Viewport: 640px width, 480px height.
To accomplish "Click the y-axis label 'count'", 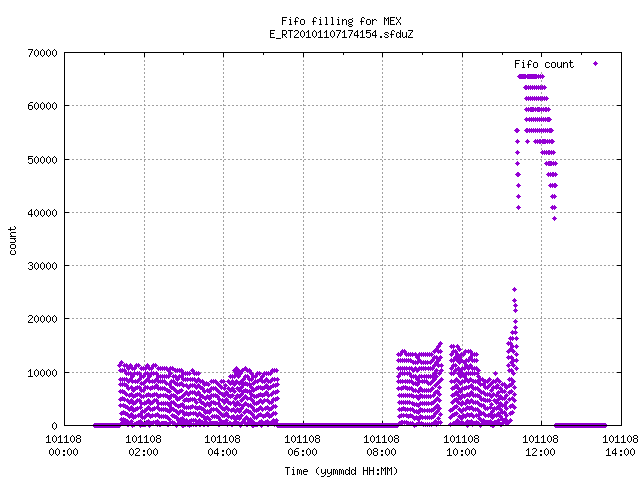I will (13, 241).
